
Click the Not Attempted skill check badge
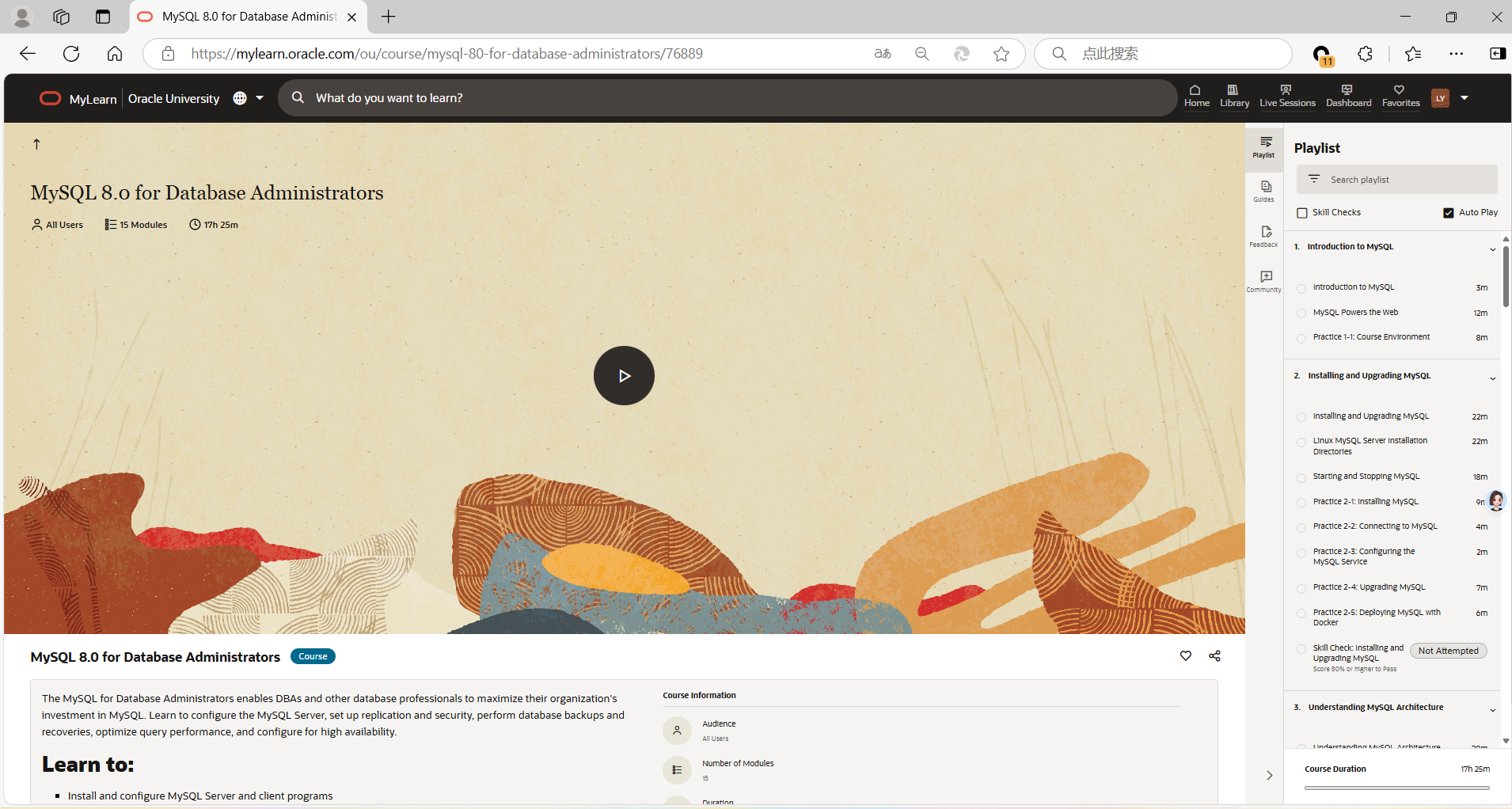coord(1448,651)
